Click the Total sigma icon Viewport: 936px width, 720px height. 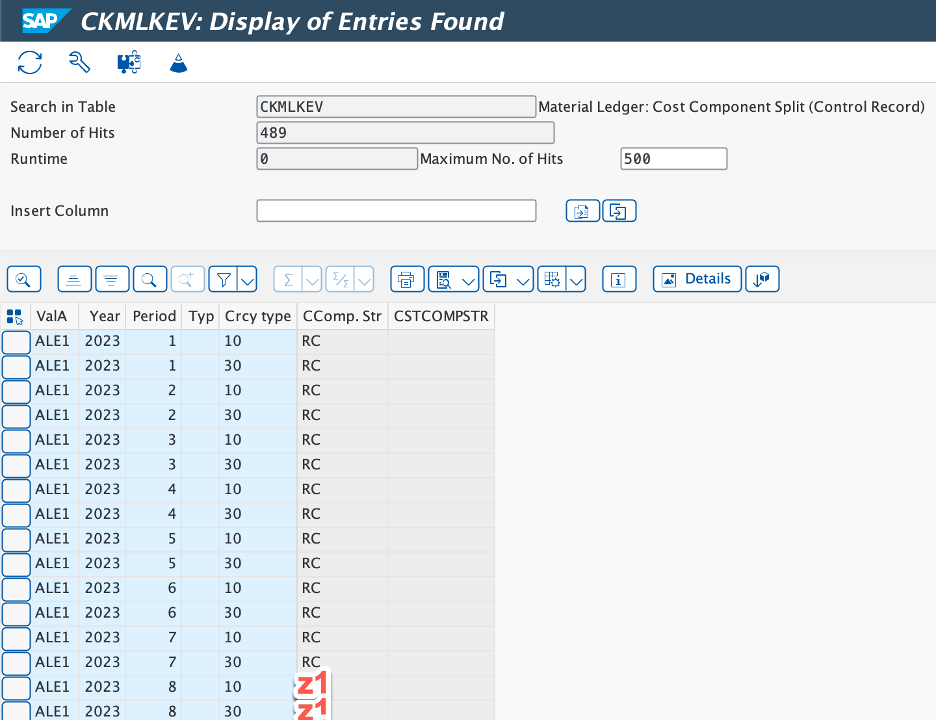288,279
